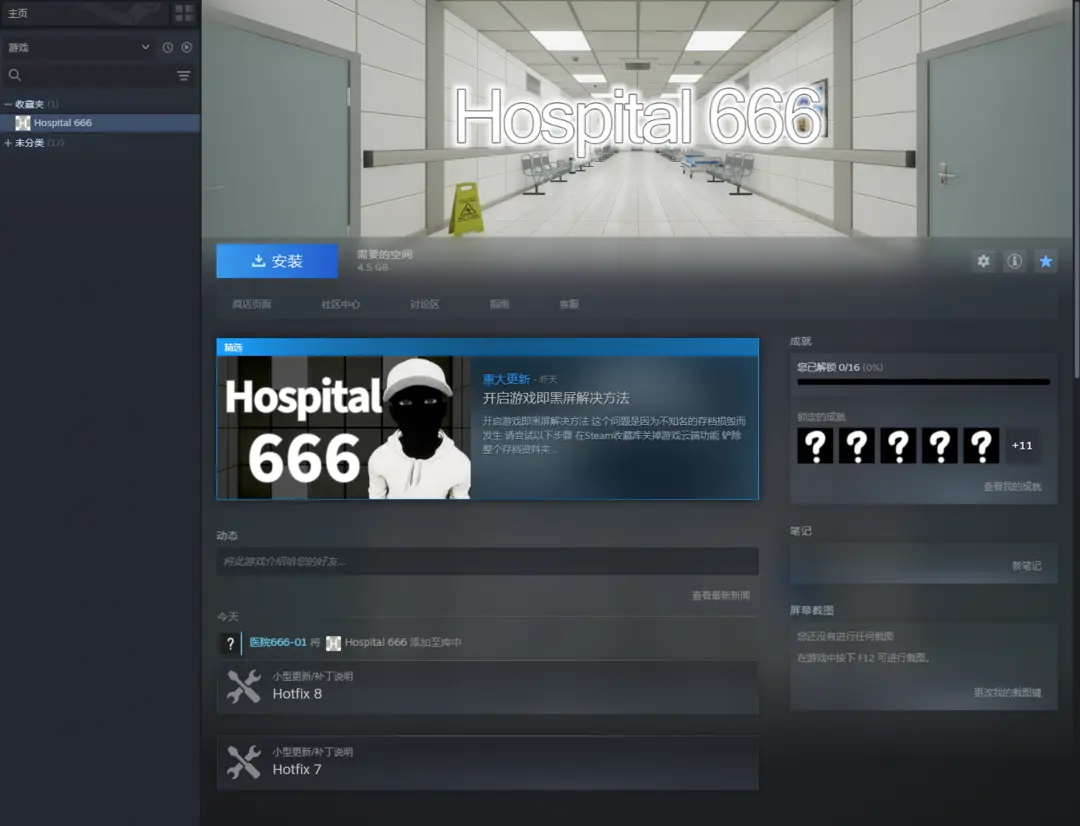Open the 医院666-01 user profile link
The height and width of the screenshot is (826, 1080).
tap(278, 642)
